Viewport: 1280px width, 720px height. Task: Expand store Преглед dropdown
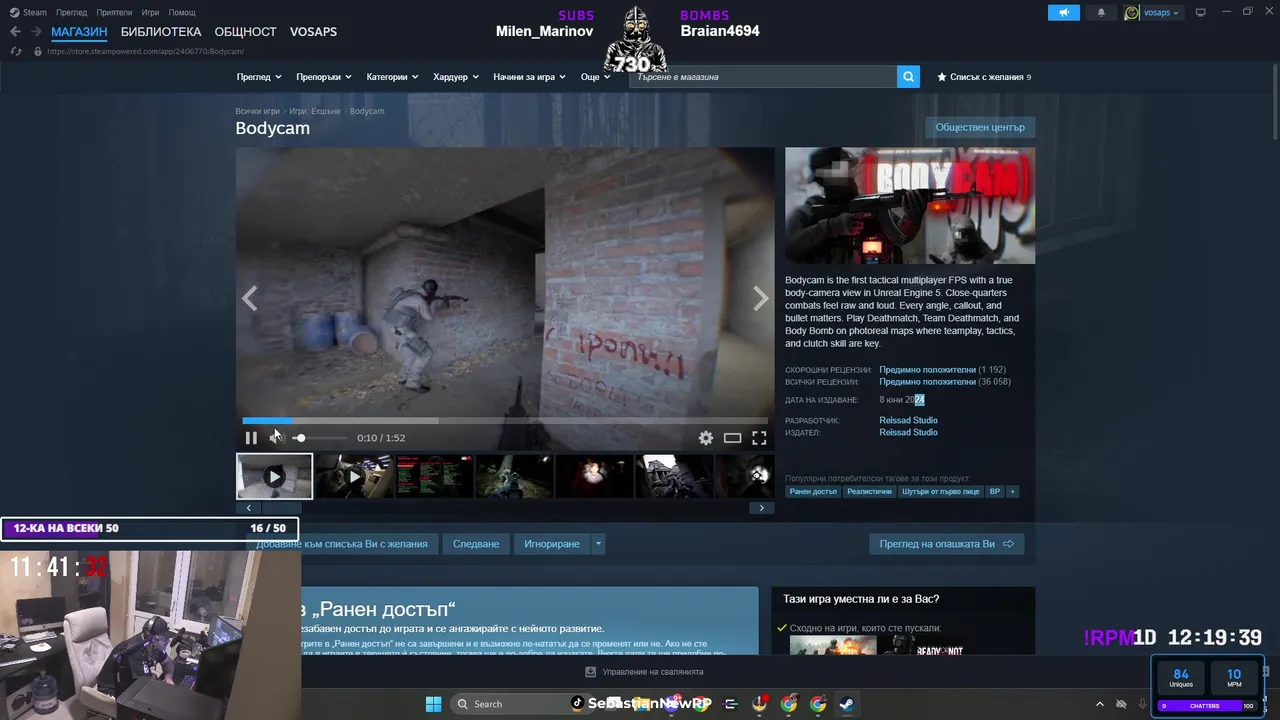[259, 77]
